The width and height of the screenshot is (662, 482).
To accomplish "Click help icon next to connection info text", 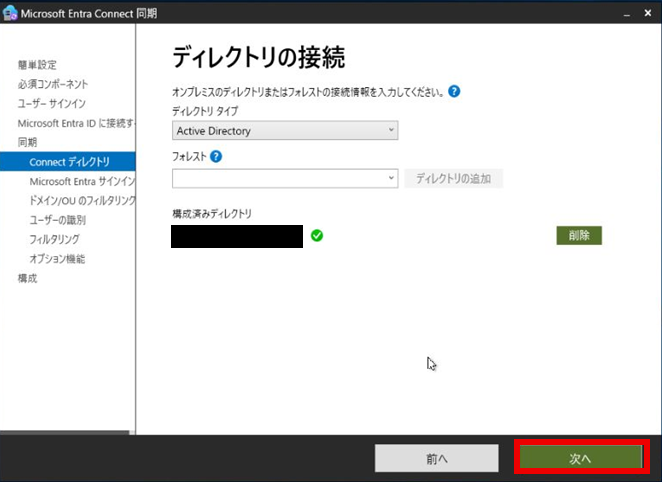I will (454, 91).
